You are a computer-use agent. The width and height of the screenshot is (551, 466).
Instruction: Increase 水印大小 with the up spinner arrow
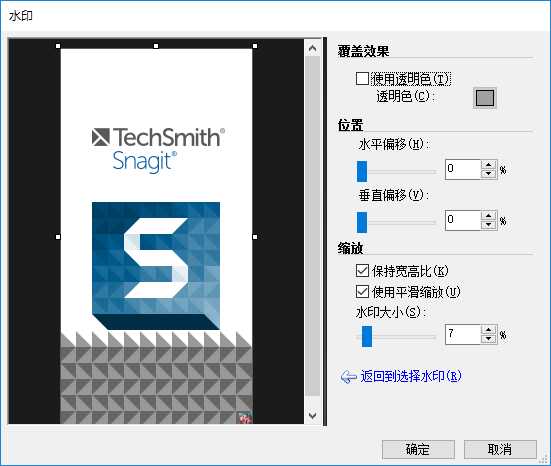point(488,330)
